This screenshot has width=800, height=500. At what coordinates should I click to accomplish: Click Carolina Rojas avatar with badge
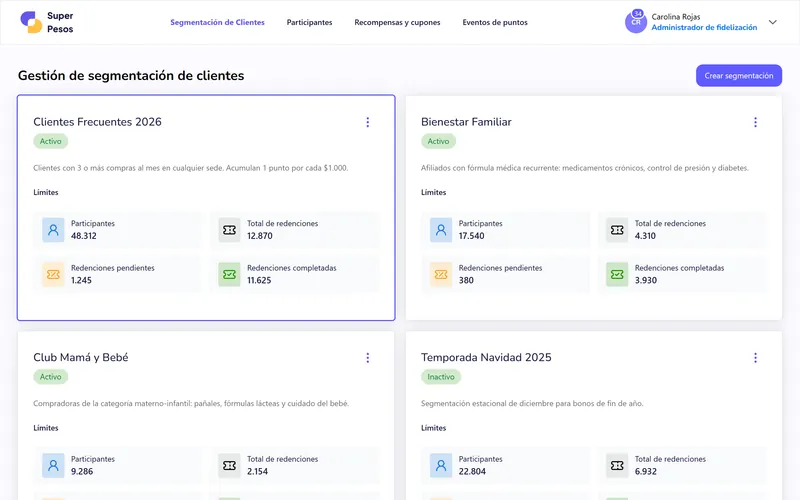click(x=636, y=21)
